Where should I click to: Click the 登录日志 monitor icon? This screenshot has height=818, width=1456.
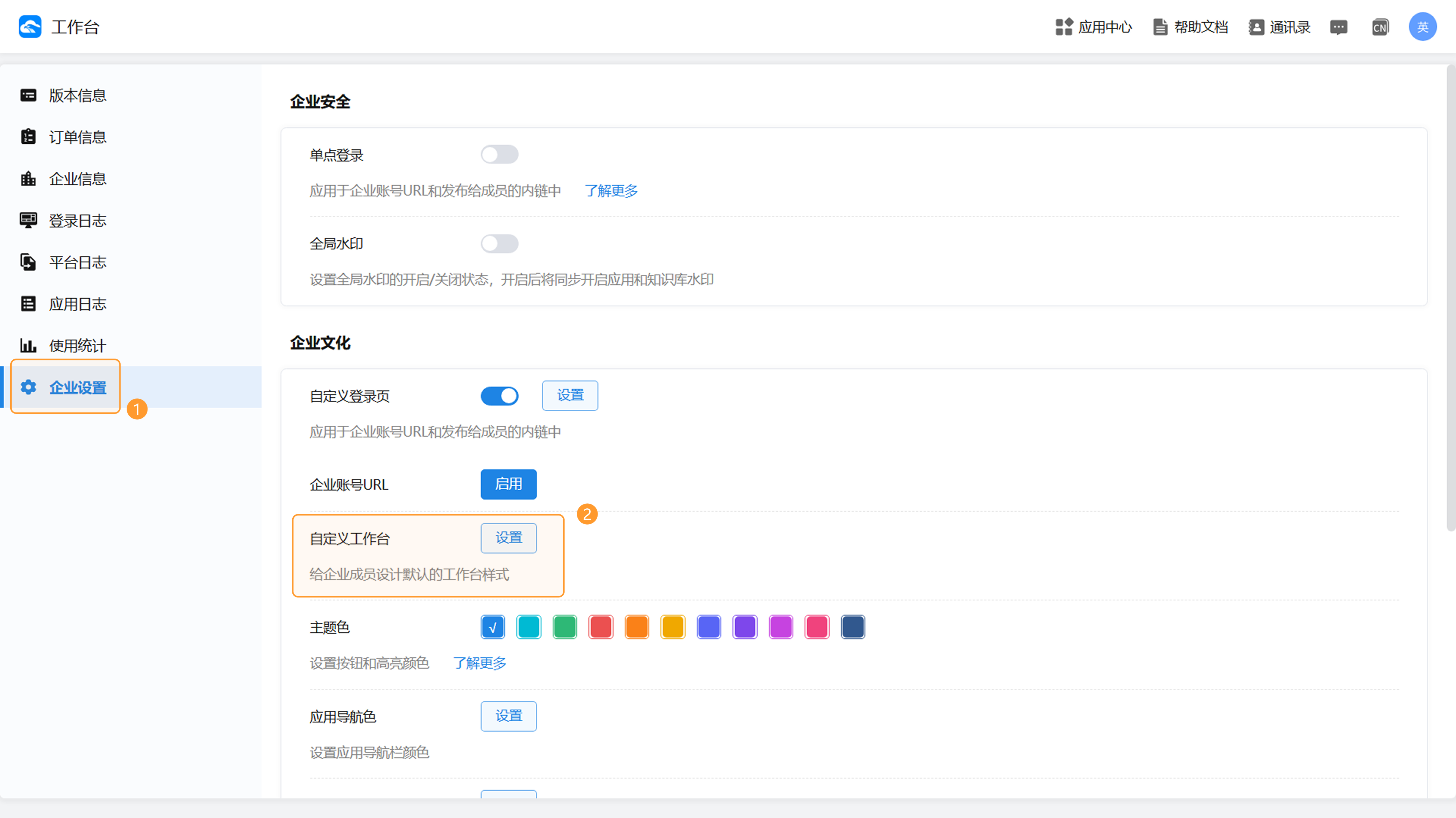(28, 220)
